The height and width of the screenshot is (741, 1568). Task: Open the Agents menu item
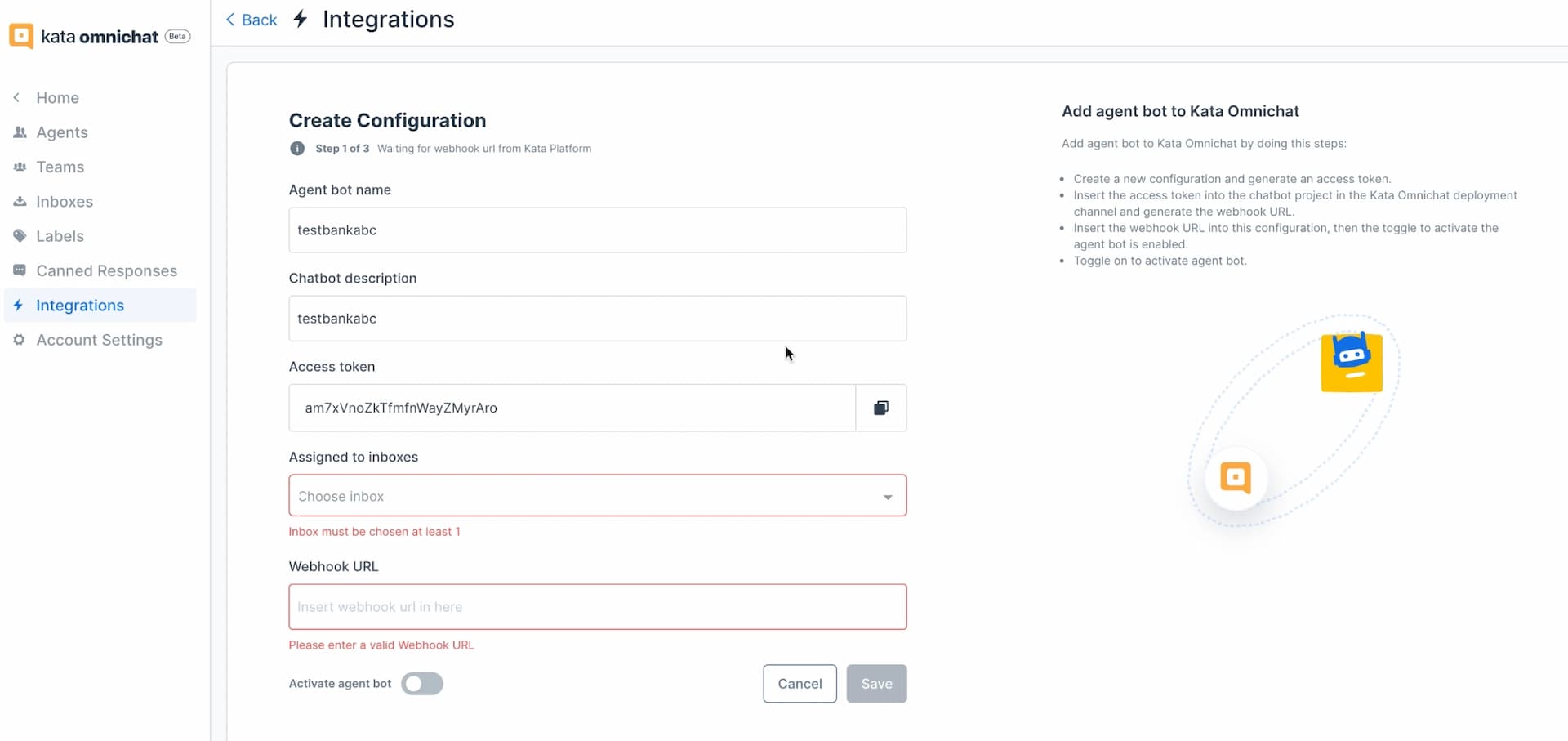(61, 132)
